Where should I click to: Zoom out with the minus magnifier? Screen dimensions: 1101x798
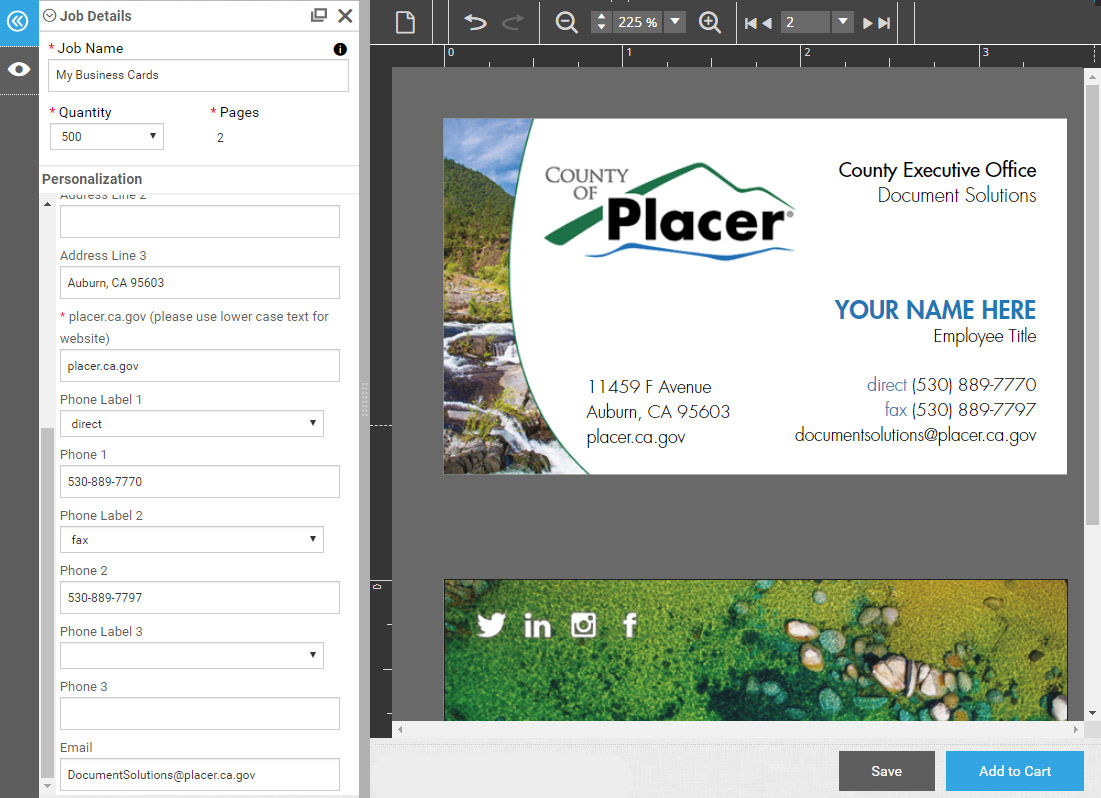pyautogui.click(x=566, y=22)
